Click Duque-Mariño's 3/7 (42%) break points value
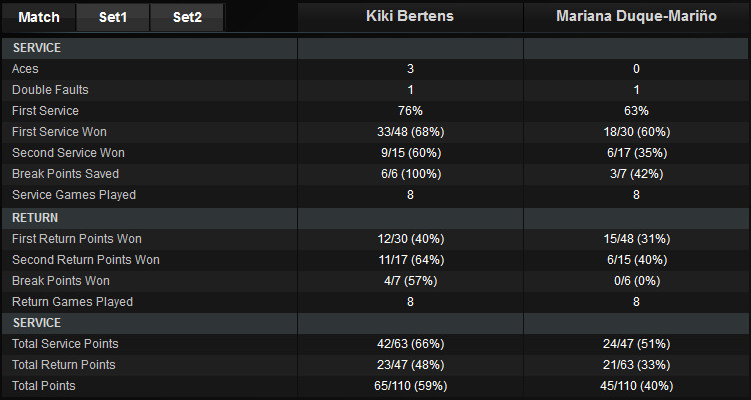This screenshot has height=400, width=751. pyautogui.click(x=636, y=174)
